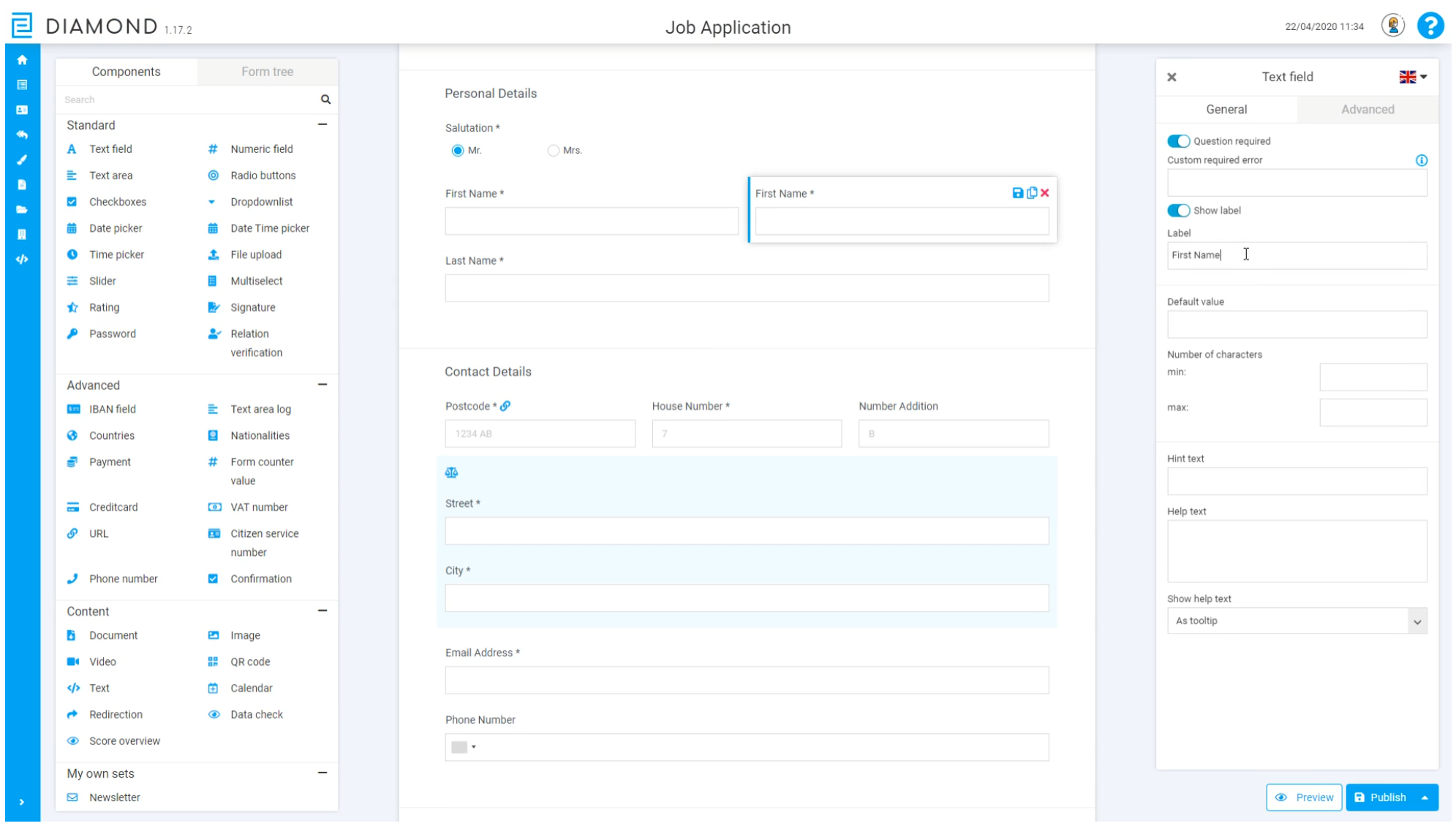The height and width of the screenshot is (826, 1456).
Task: Open the Show help text dropdown
Action: click(x=1417, y=620)
